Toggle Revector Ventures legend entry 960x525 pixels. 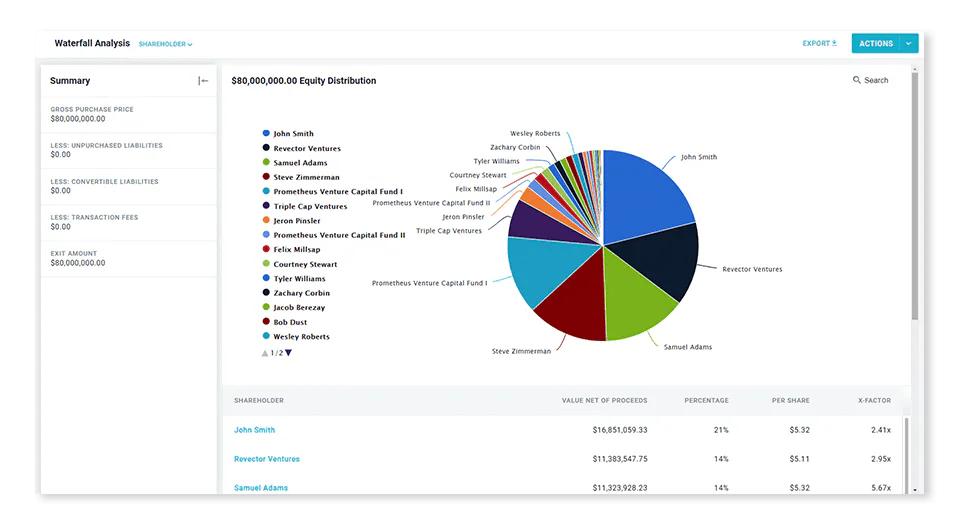[x=301, y=148]
